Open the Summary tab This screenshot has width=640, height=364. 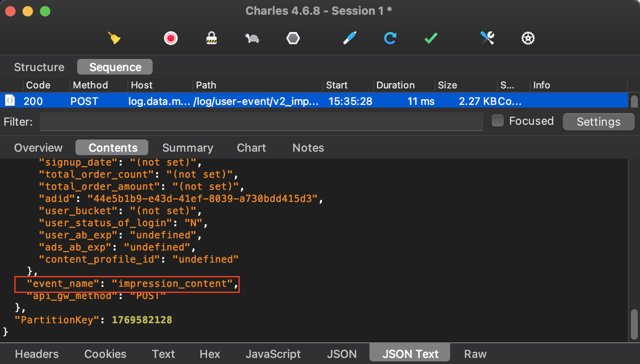click(x=188, y=148)
